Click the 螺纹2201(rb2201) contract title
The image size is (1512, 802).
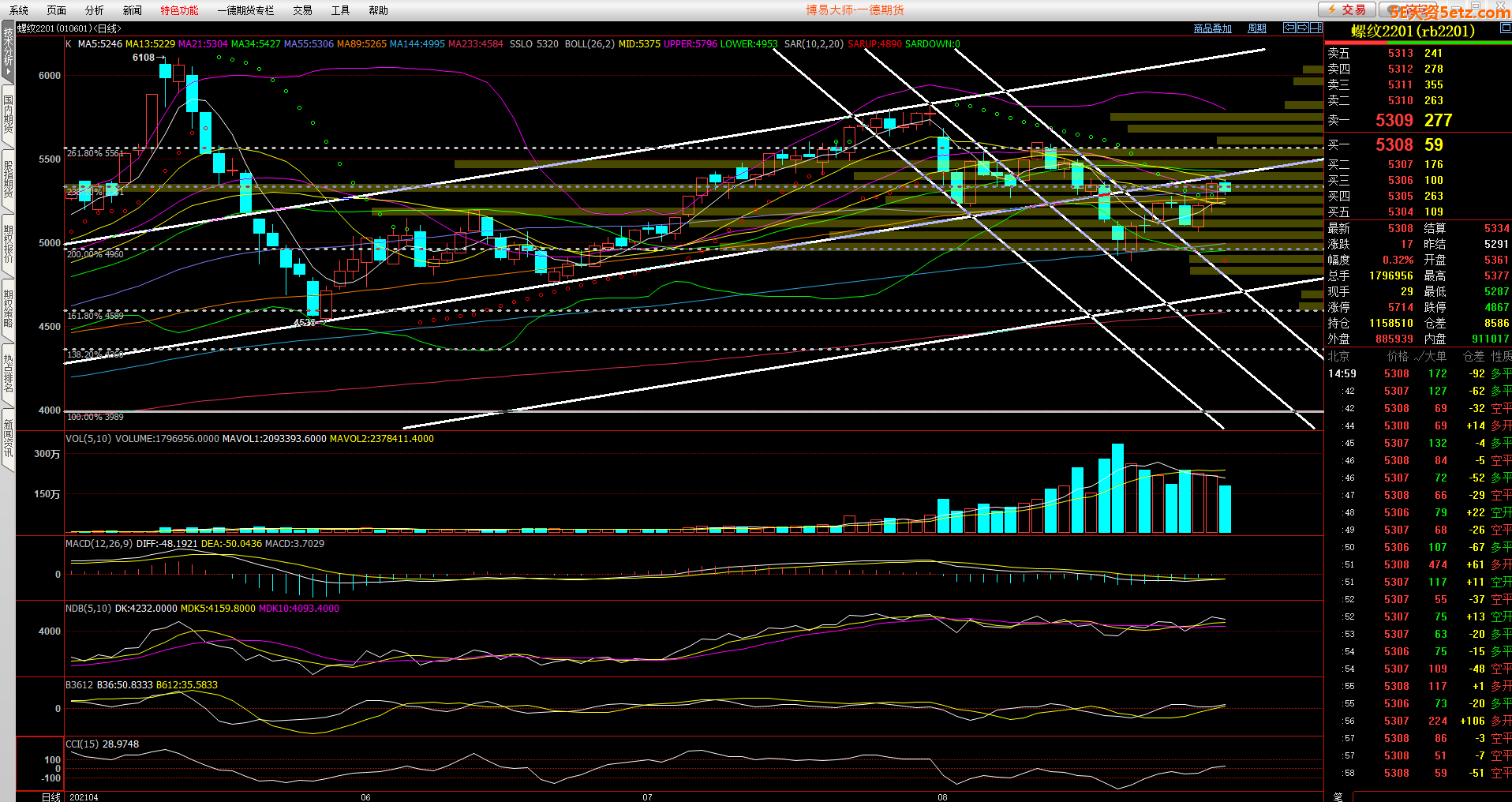pos(1413,31)
